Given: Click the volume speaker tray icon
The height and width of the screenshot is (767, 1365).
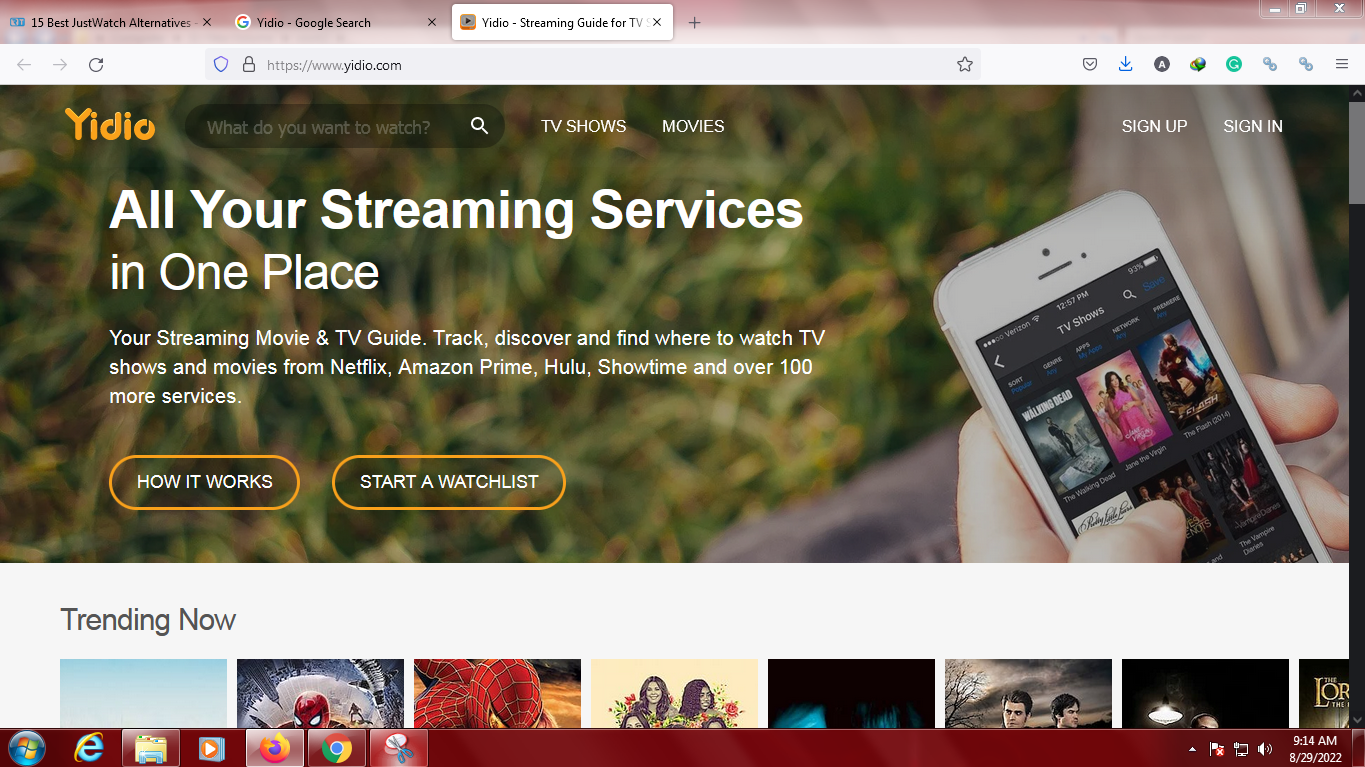Looking at the screenshot, I should pyautogui.click(x=1265, y=749).
